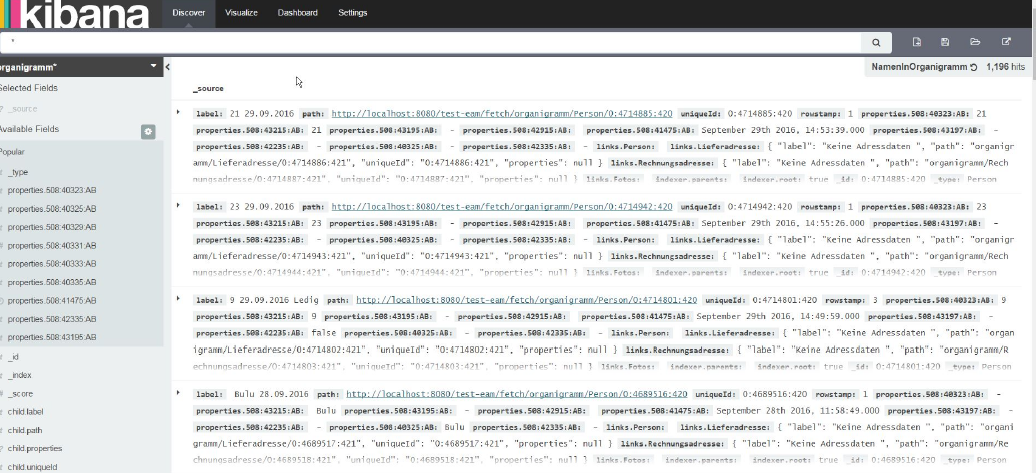Image resolution: width=1036 pixels, height=473 pixels.
Task: Click the search magnifier button
Action: coord(876,42)
